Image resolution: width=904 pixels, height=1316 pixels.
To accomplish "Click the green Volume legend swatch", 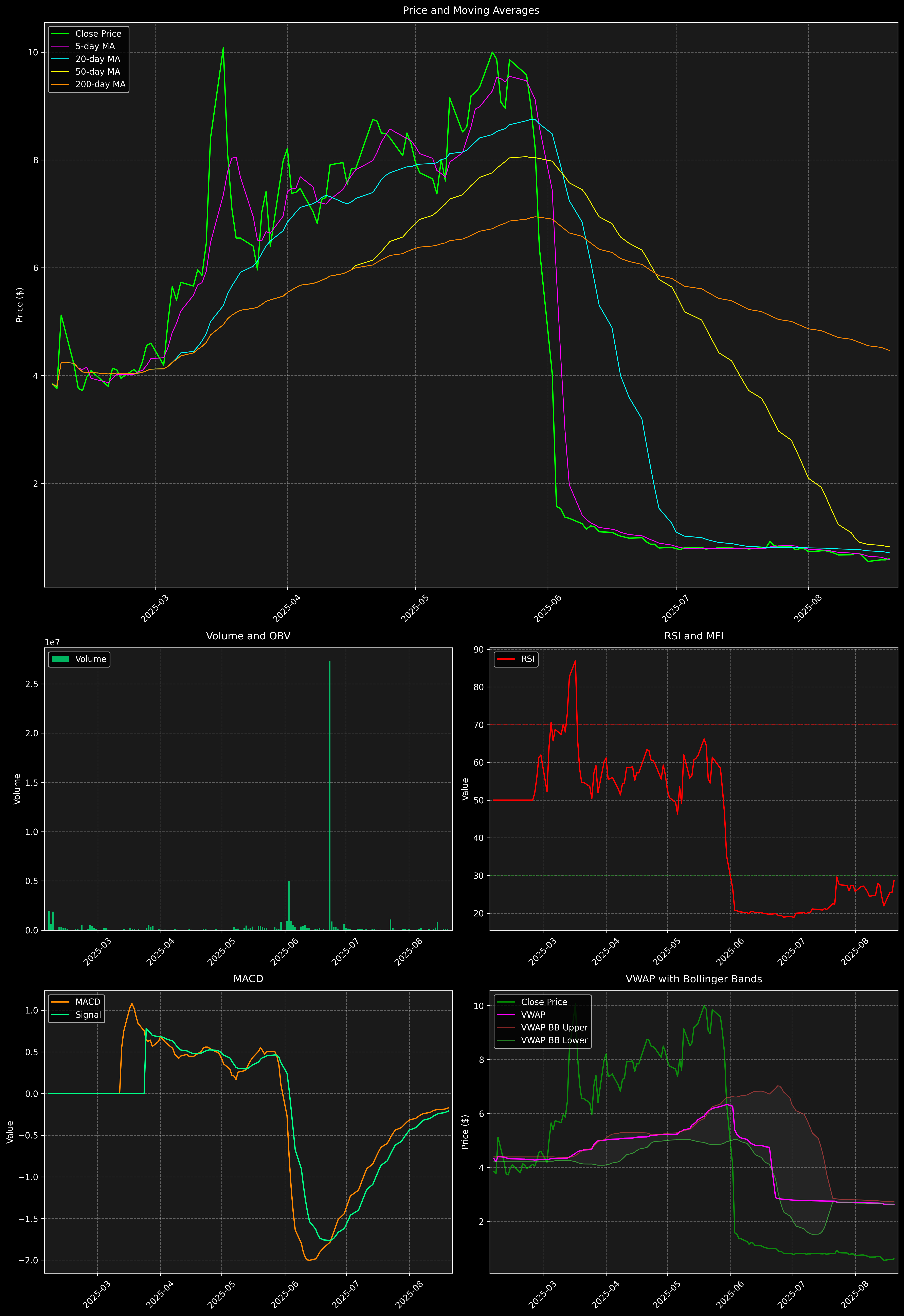I will pos(60,659).
